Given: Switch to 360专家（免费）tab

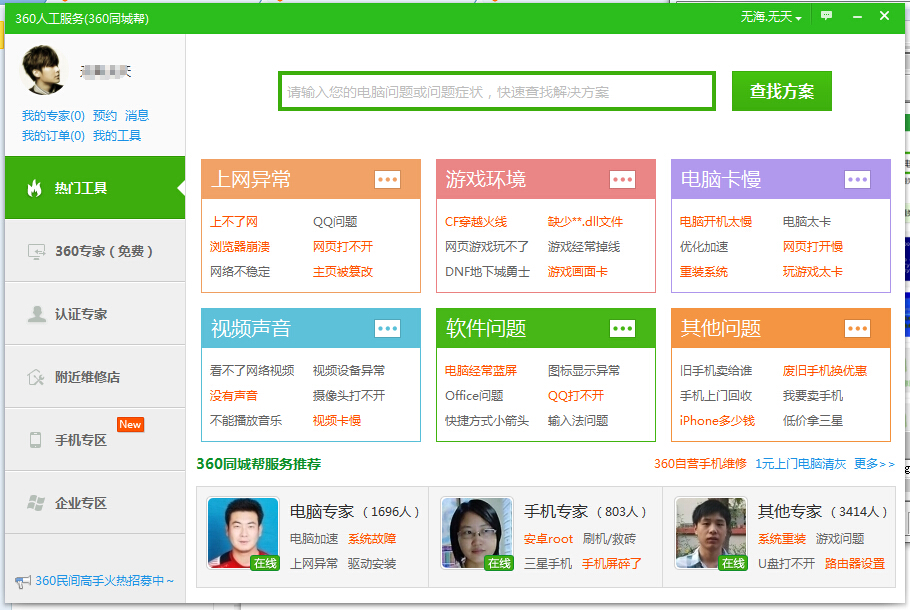Looking at the screenshot, I should [95, 251].
